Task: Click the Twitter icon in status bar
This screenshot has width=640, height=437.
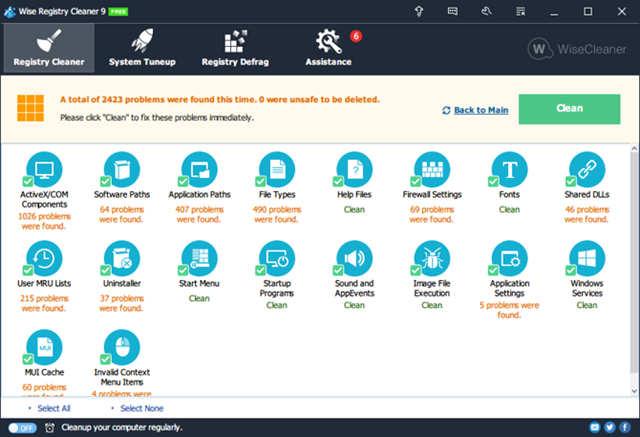Action: (610, 427)
